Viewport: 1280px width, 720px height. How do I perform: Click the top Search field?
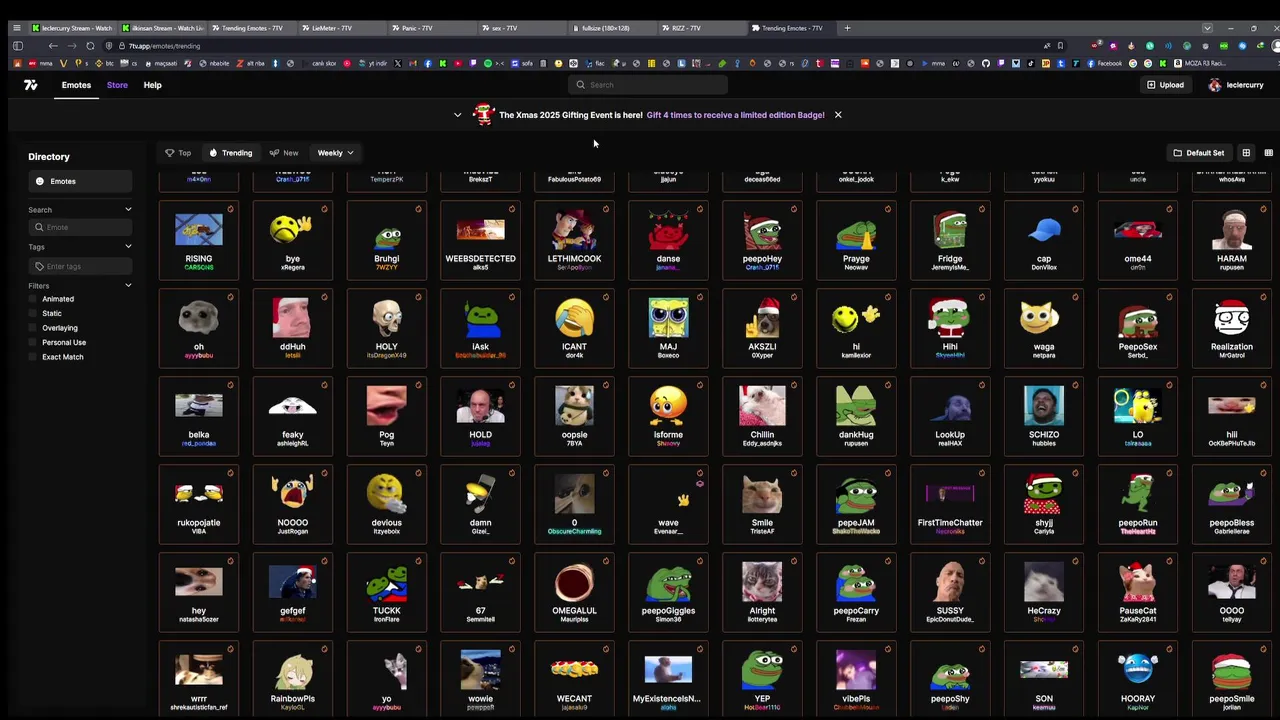click(648, 85)
